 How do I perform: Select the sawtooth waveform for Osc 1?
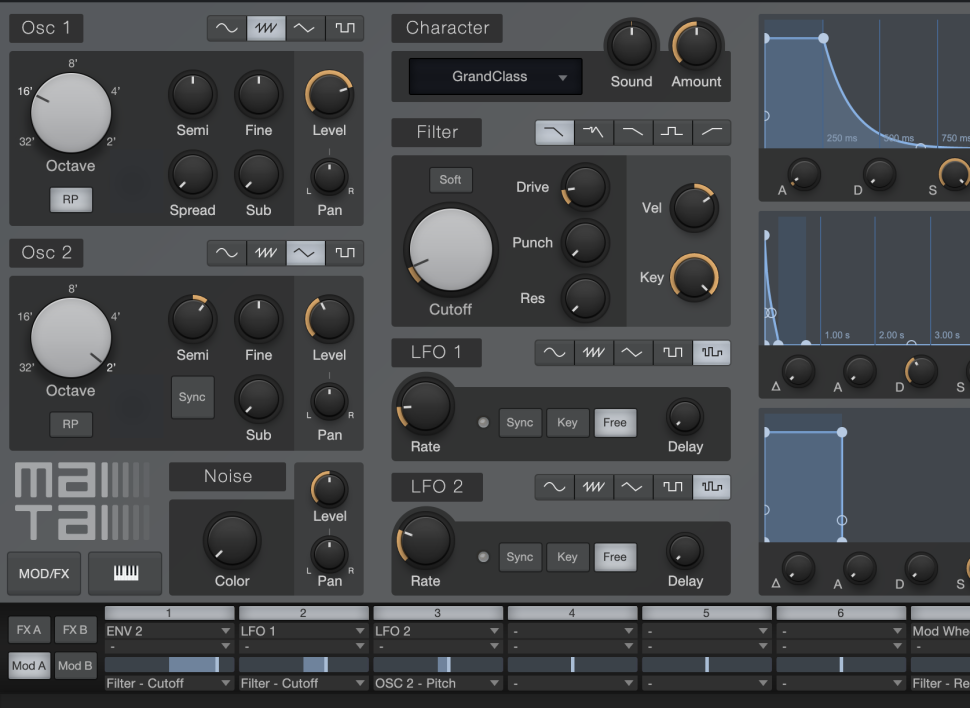266,28
